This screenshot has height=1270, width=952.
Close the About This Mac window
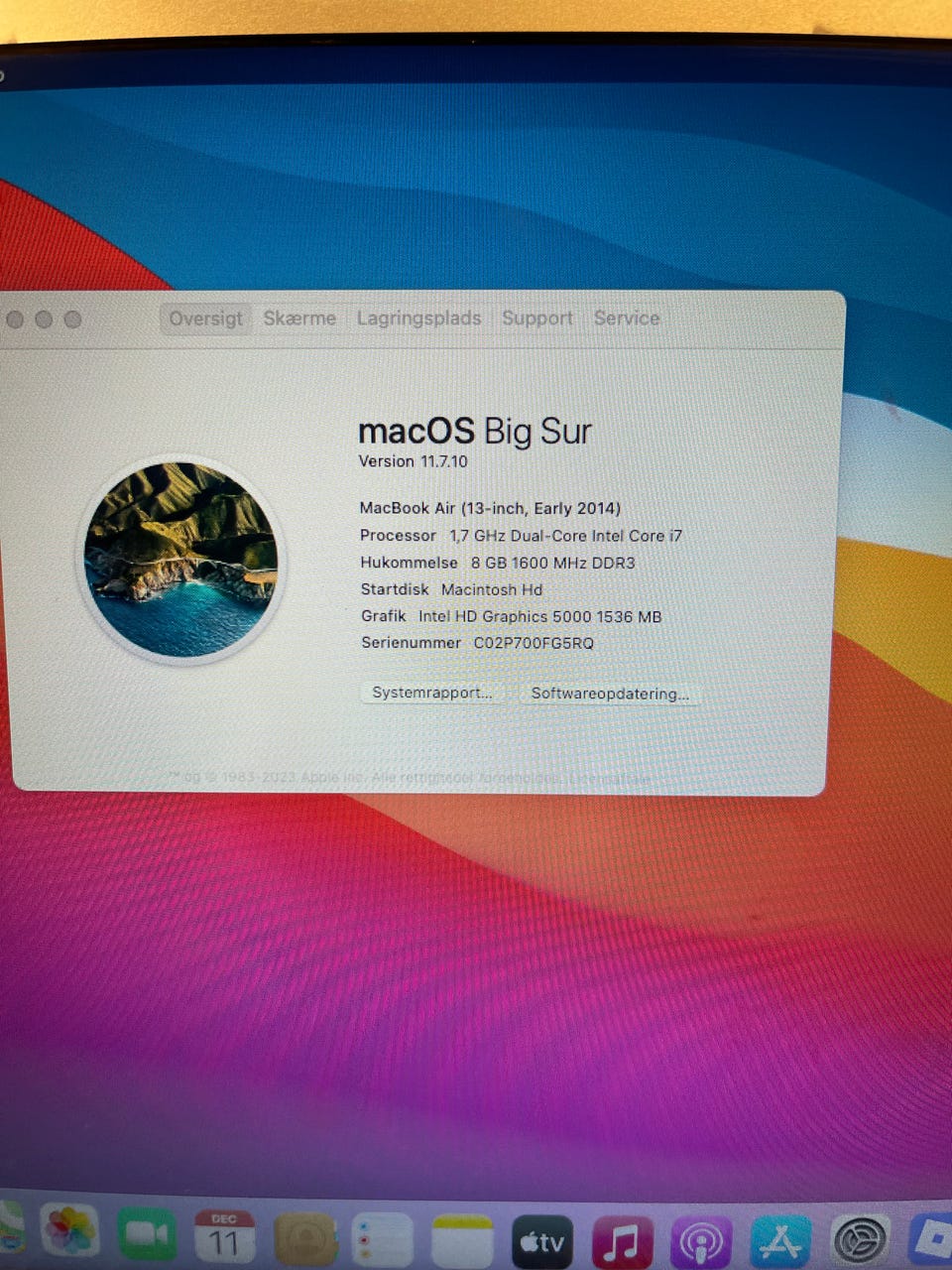tap(15, 319)
